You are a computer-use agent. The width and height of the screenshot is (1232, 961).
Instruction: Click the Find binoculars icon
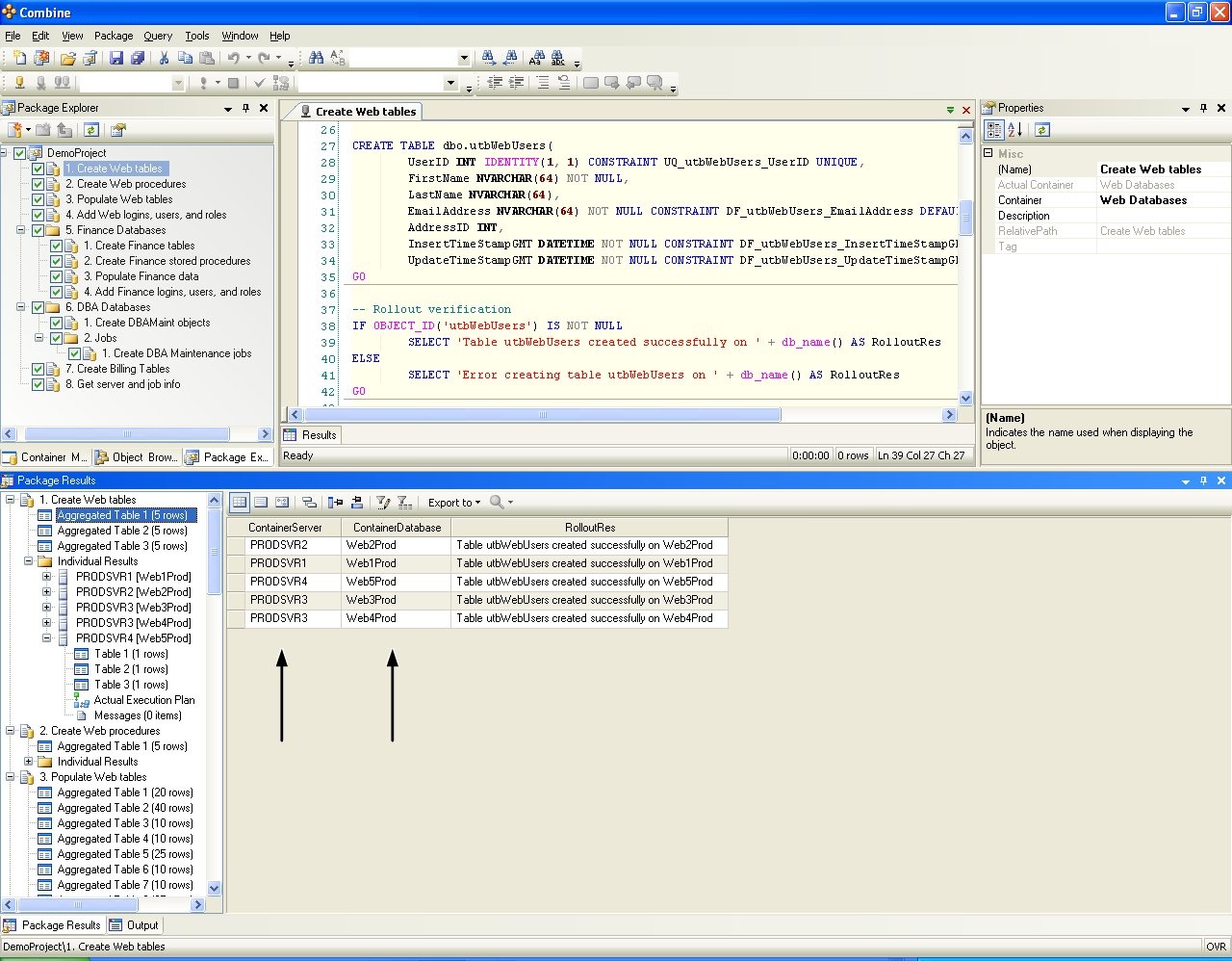[316, 59]
